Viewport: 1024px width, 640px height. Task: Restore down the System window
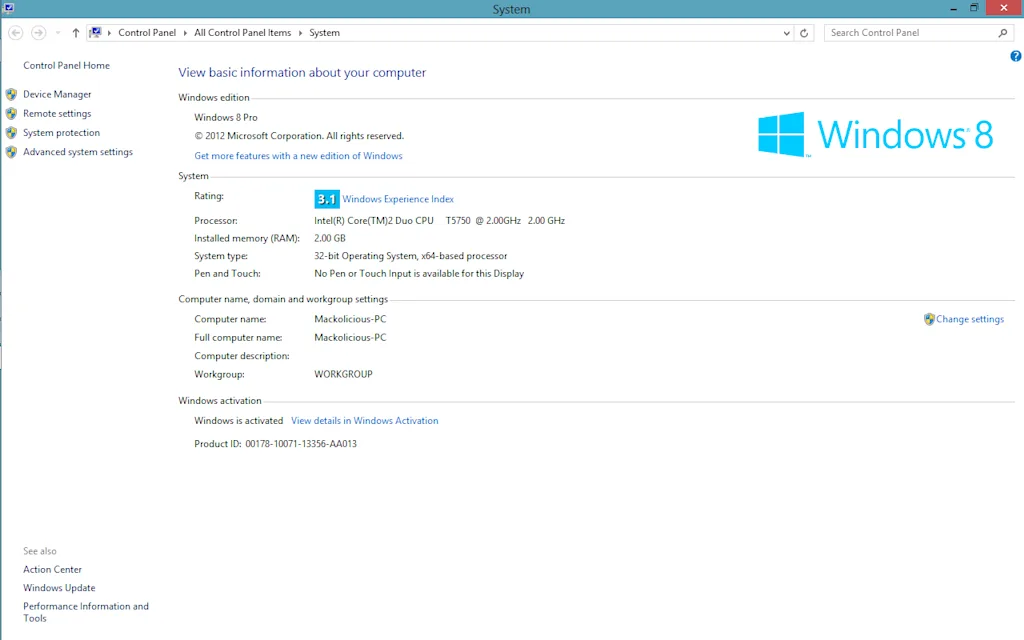pyautogui.click(x=974, y=8)
